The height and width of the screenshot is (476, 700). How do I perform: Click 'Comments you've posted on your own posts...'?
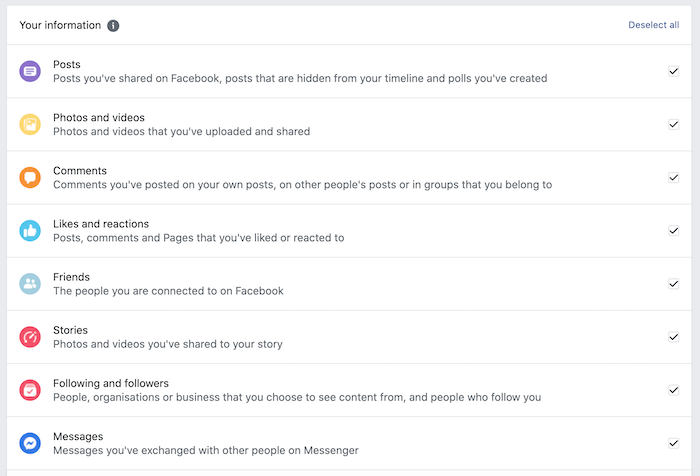pyautogui.click(x=303, y=184)
